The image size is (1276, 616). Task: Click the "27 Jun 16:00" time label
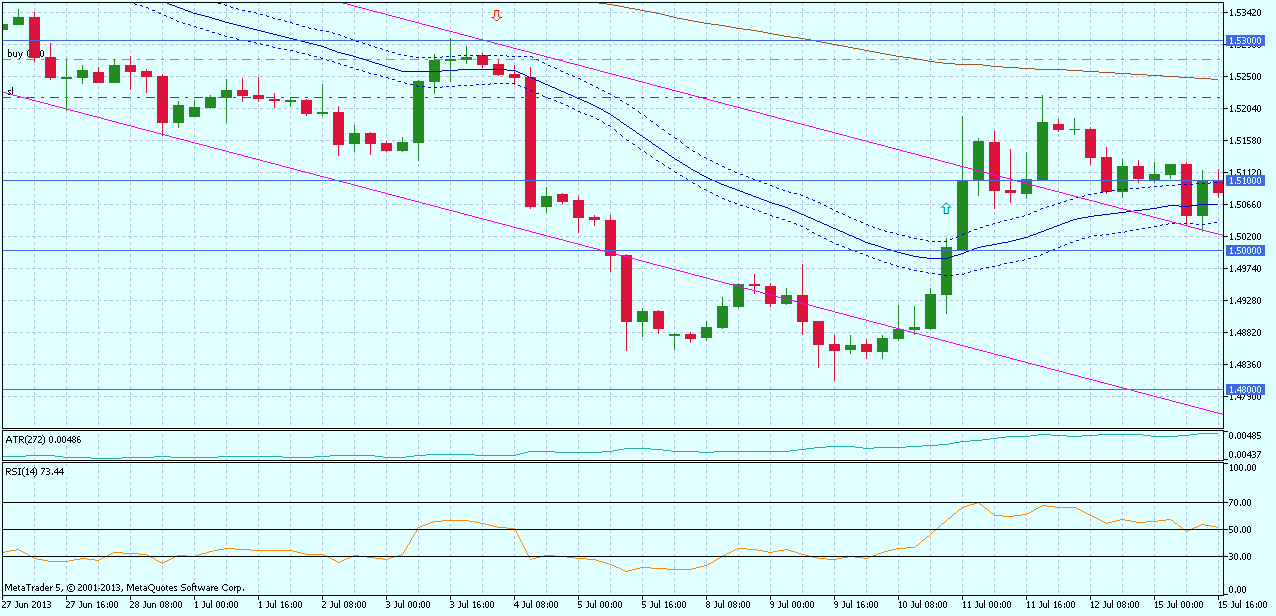point(92,605)
